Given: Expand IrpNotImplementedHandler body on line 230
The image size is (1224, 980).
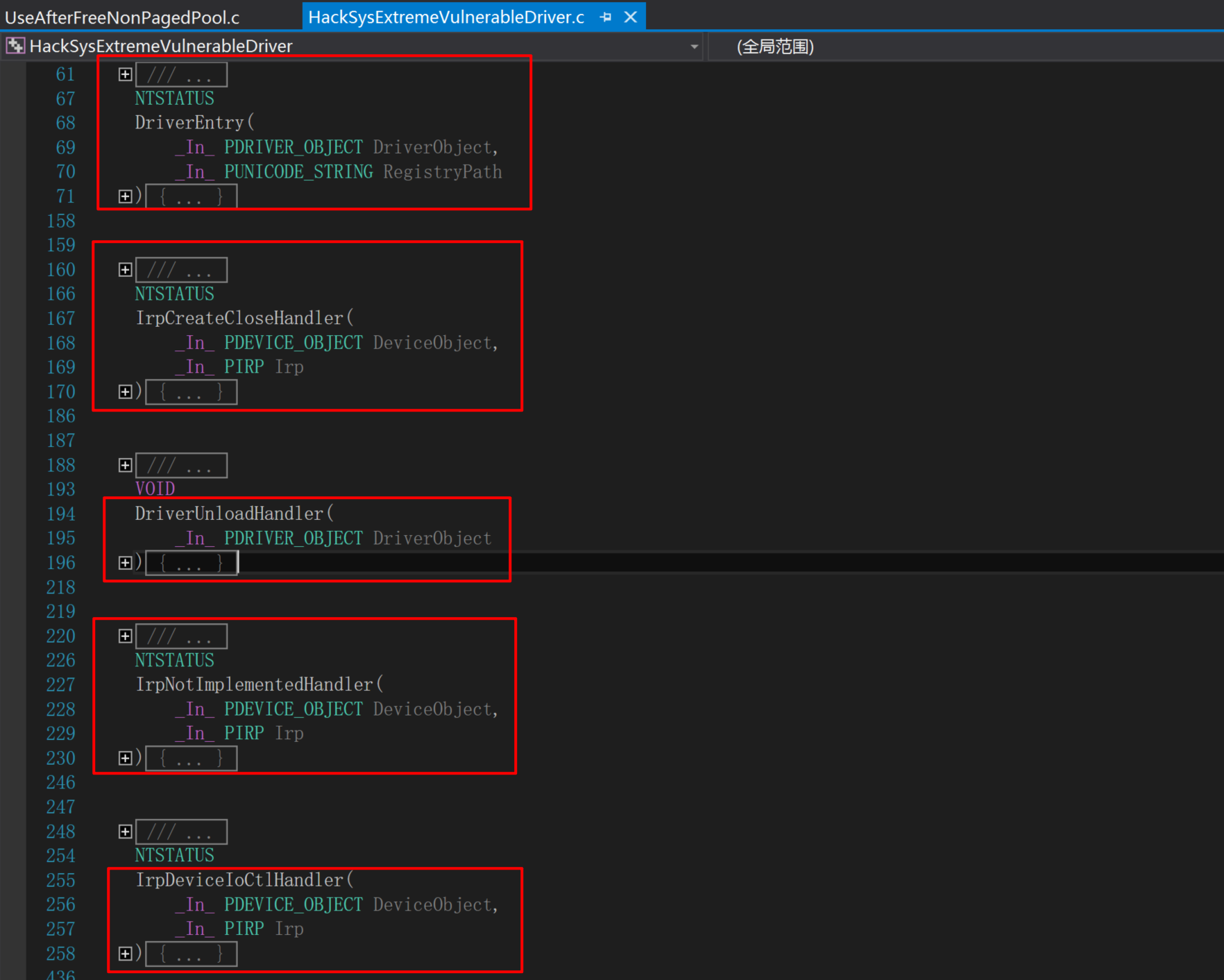Looking at the screenshot, I should (125, 758).
